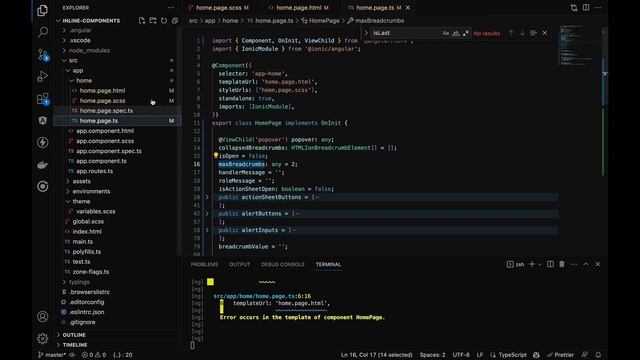Open the Docker view in activity bar
Image resolution: width=640 pixels, height=360 pixels.
(42, 165)
